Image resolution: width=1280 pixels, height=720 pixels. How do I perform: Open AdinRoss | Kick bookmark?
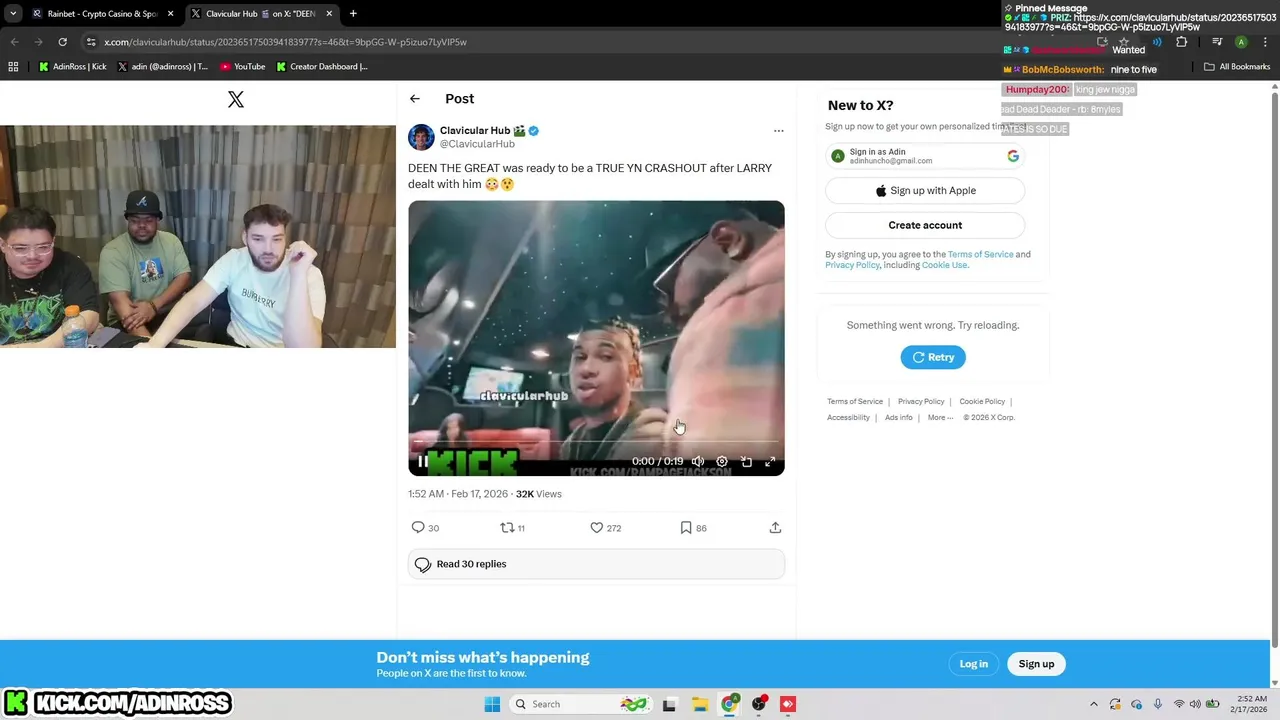coord(73,67)
